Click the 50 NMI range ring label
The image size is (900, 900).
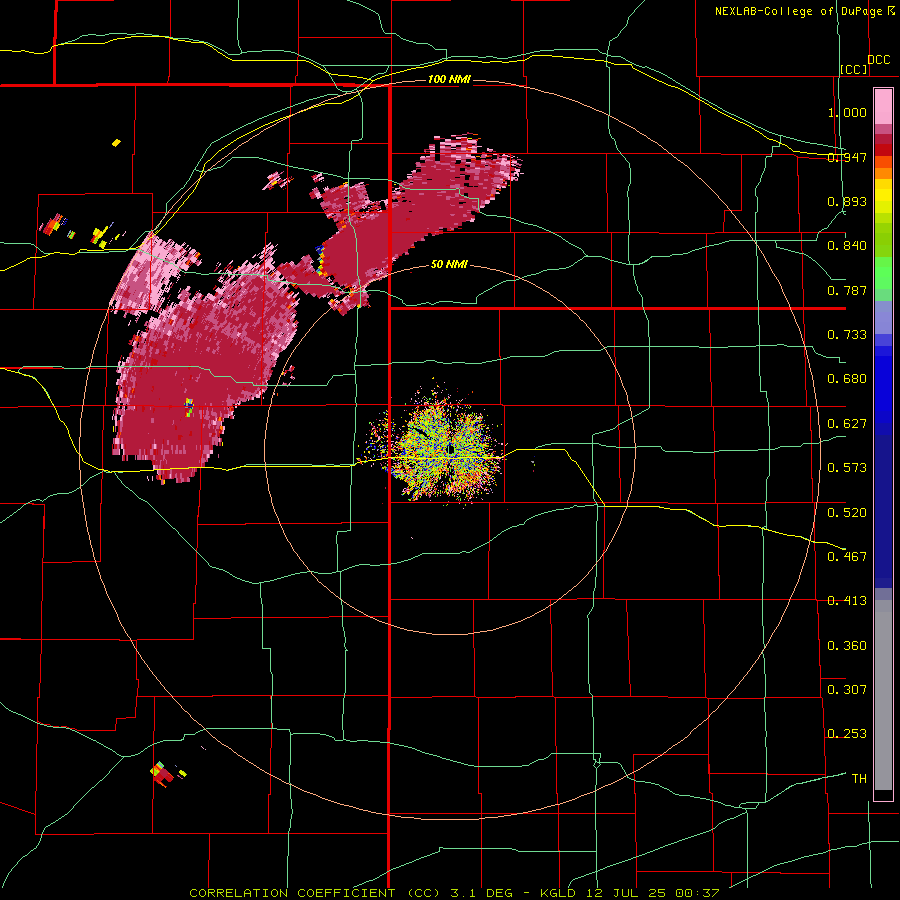449,264
